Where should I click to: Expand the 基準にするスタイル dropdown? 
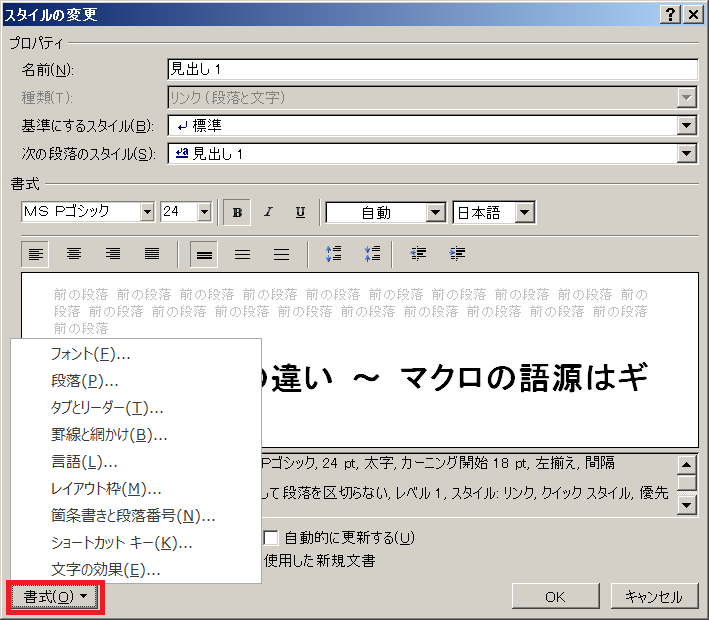686,125
